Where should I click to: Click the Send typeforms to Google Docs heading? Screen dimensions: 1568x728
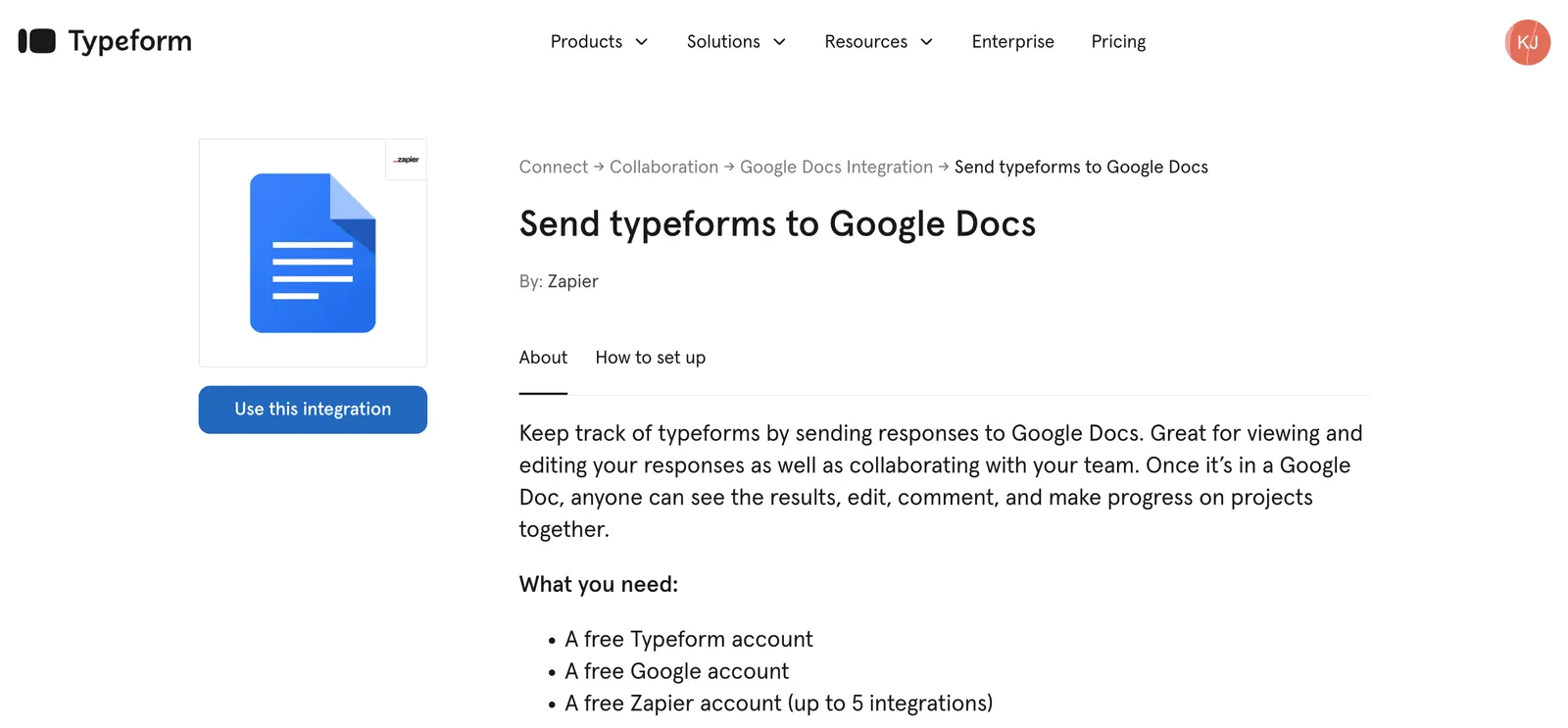click(x=777, y=224)
